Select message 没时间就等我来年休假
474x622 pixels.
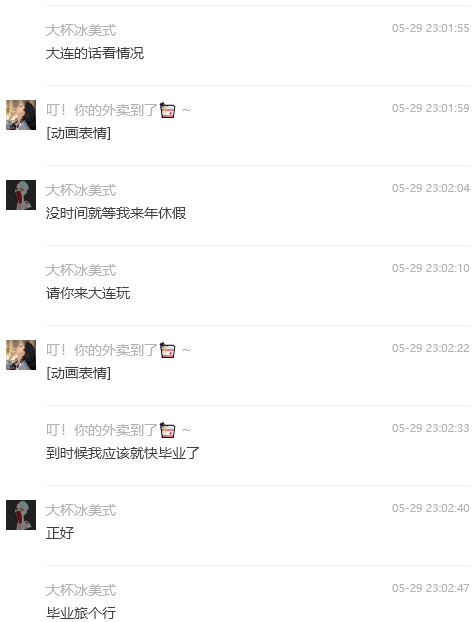(116, 213)
